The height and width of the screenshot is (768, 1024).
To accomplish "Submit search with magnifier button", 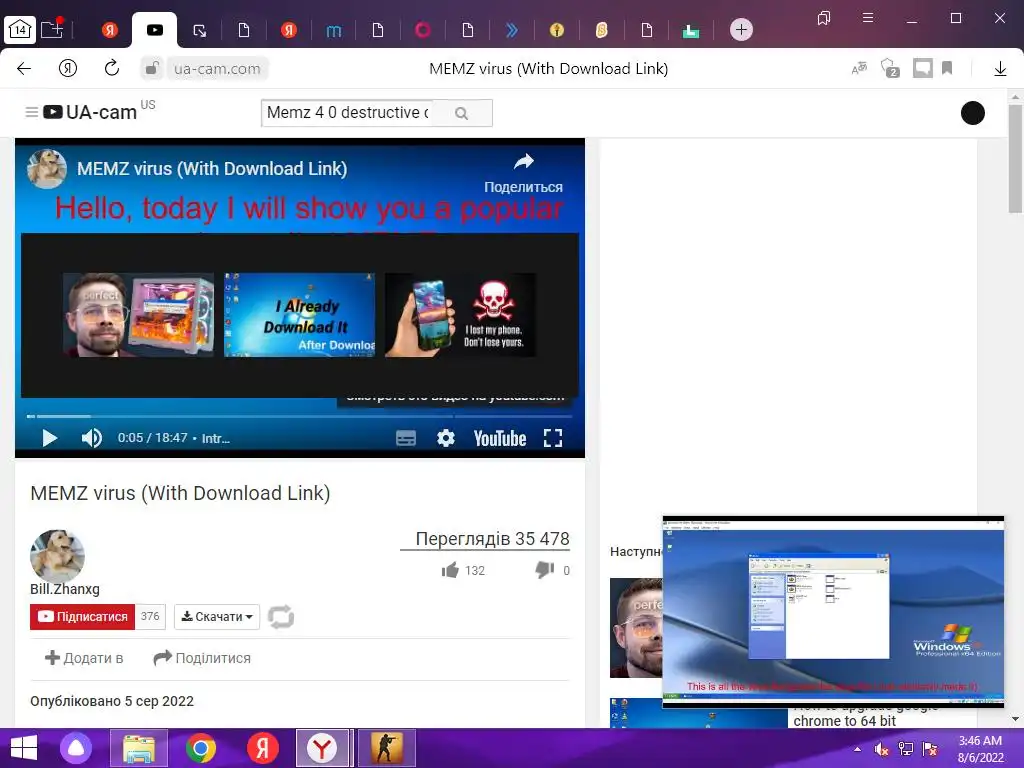I will [x=462, y=113].
